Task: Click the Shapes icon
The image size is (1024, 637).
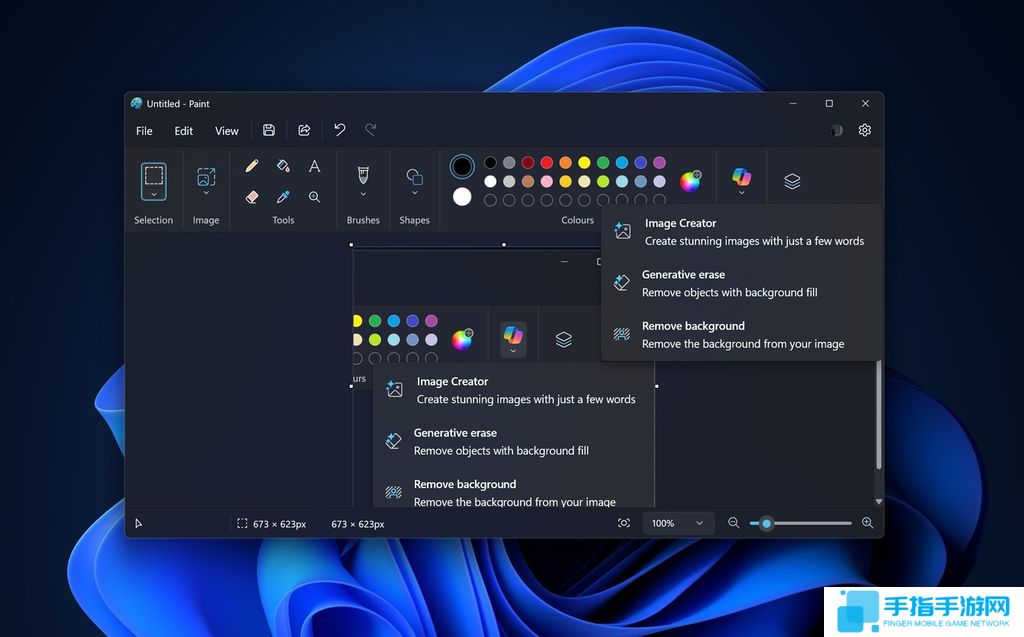Action: click(x=415, y=176)
